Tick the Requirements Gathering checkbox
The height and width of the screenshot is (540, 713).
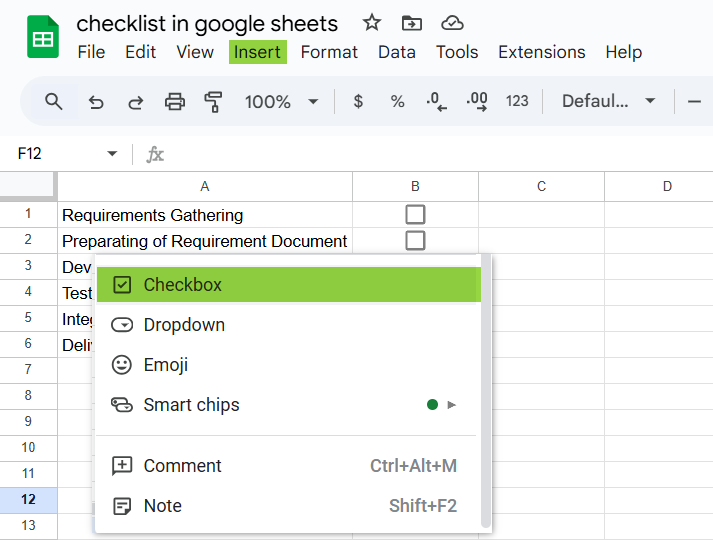(415, 215)
